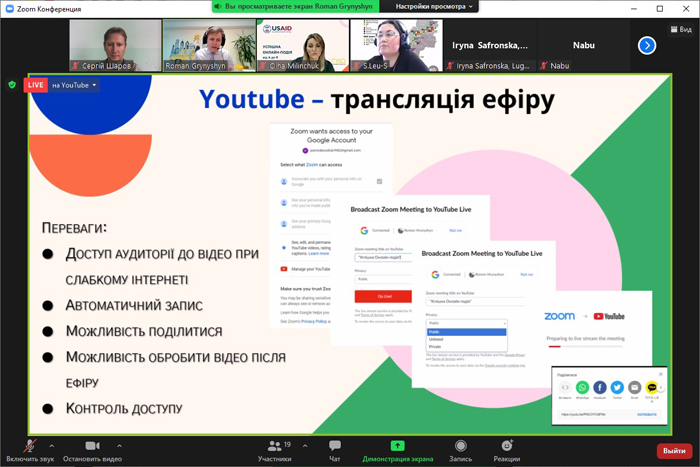
Task: Click the Zoom app icon in title bar
Action: tap(9, 8)
